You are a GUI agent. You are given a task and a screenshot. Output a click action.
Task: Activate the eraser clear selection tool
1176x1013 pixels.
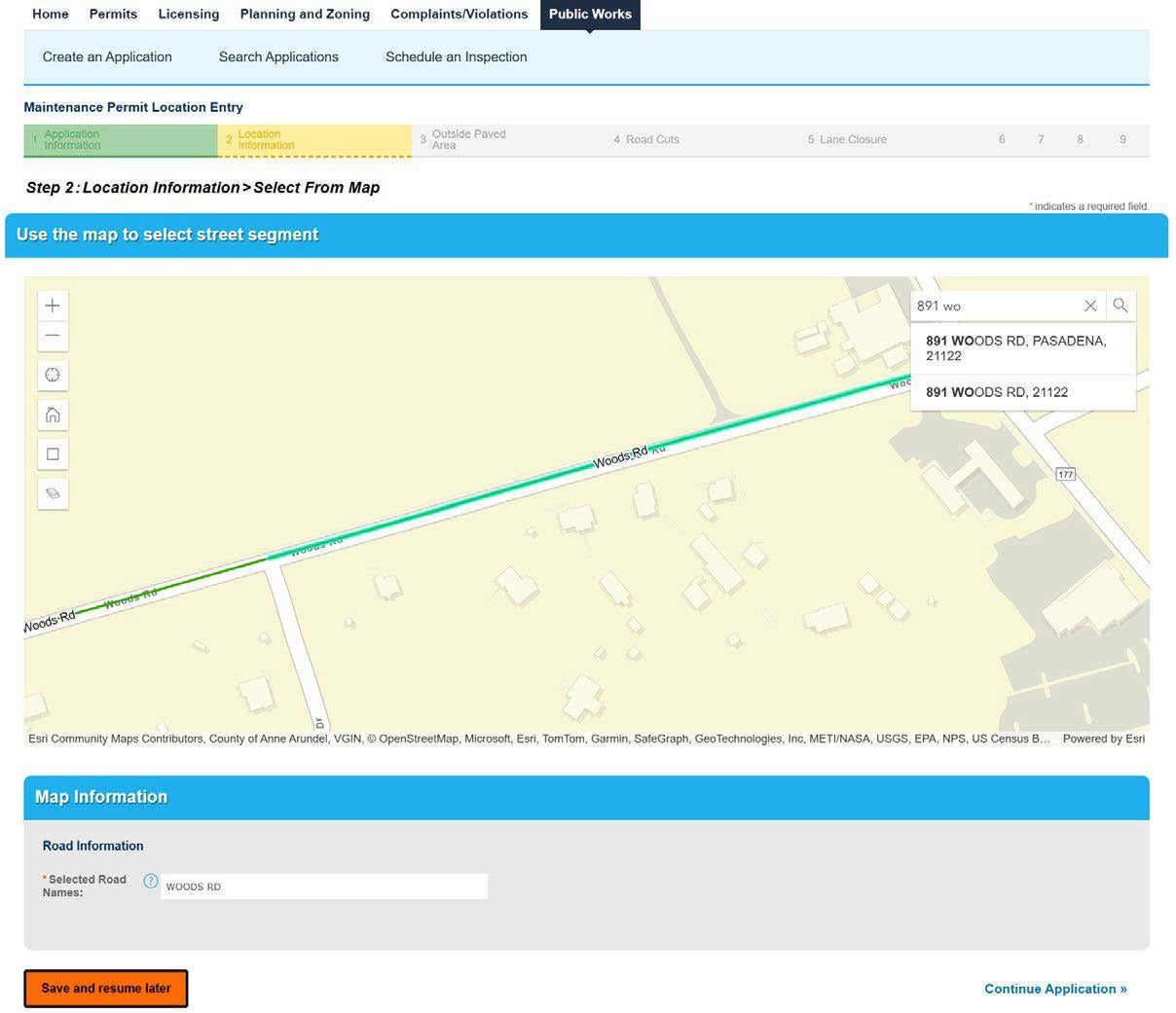click(52, 492)
